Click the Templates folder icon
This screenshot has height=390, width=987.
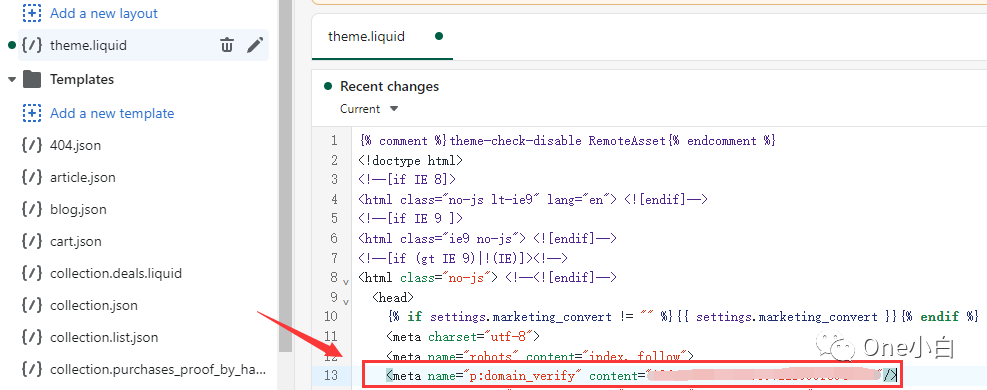[x=32, y=79]
